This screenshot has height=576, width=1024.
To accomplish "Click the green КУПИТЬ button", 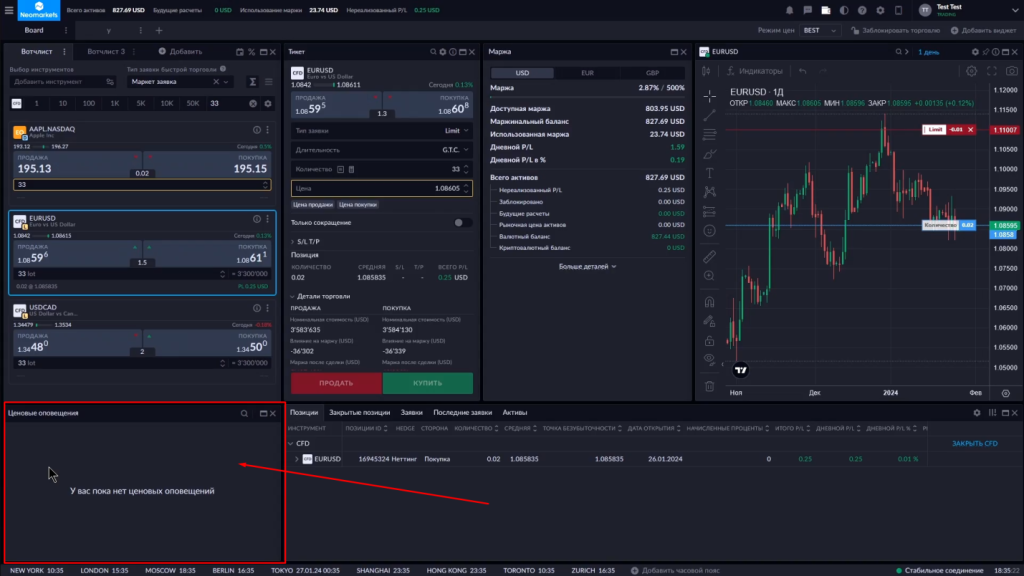I will click(428, 383).
